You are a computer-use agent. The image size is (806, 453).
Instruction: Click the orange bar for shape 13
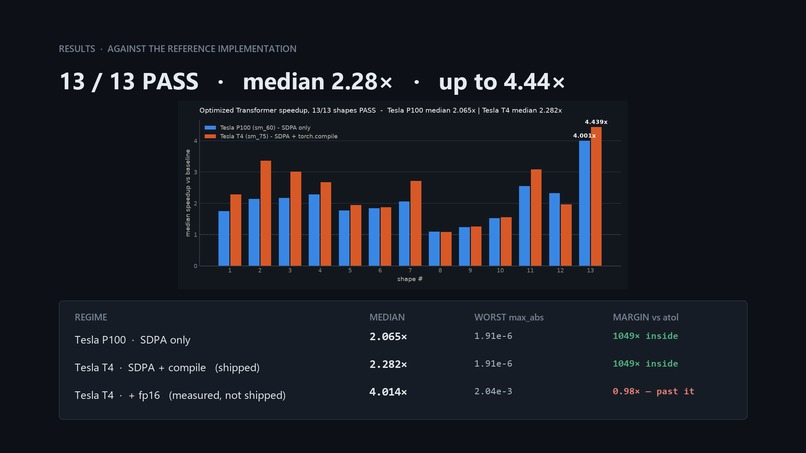click(x=596, y=196)
